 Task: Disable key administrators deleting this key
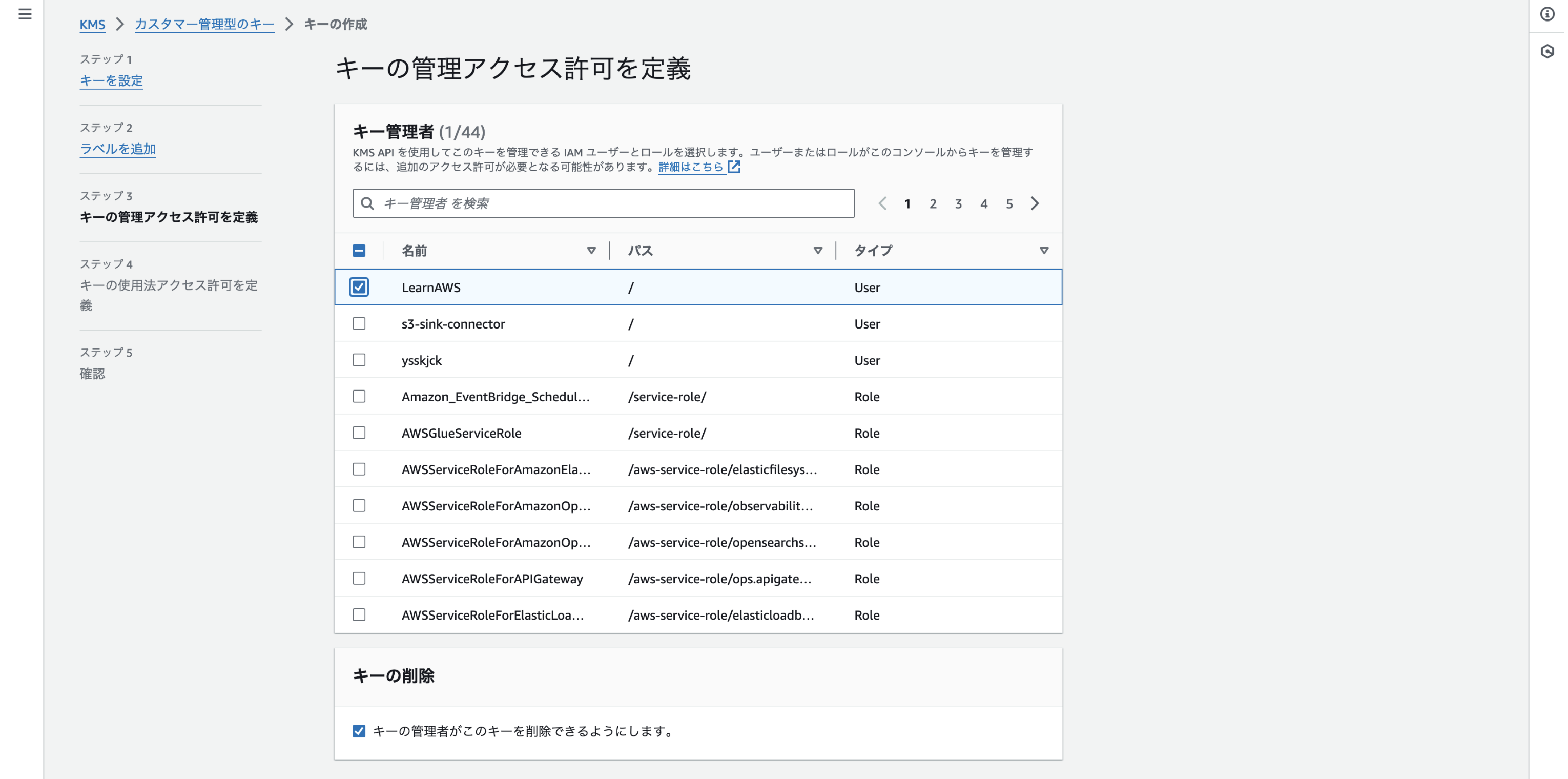pos(359,731)
